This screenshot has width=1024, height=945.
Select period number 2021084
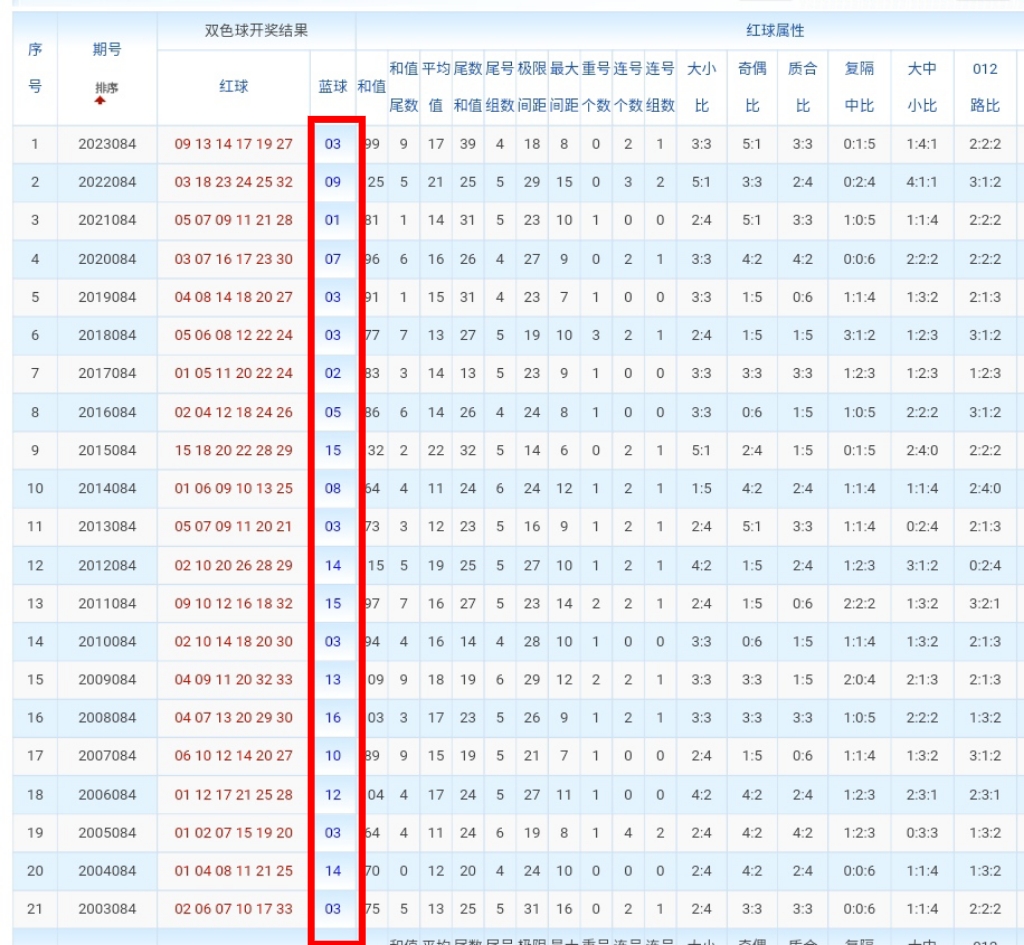(107, 220)
